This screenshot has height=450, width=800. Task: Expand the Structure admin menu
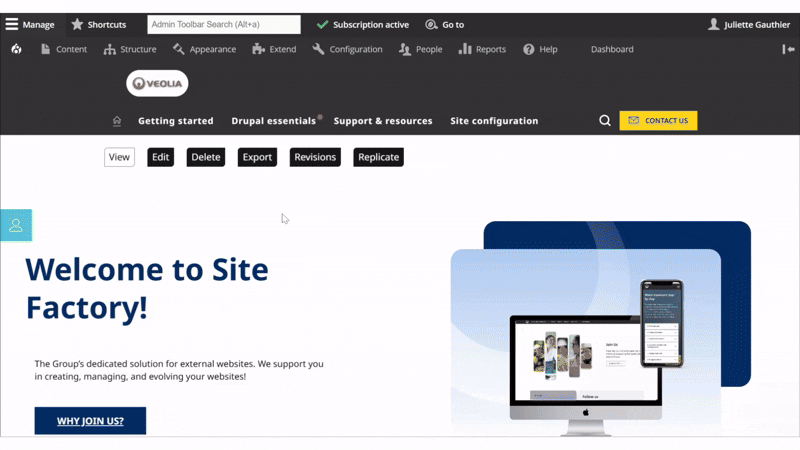pyautogui.click(x=130, y=49)
